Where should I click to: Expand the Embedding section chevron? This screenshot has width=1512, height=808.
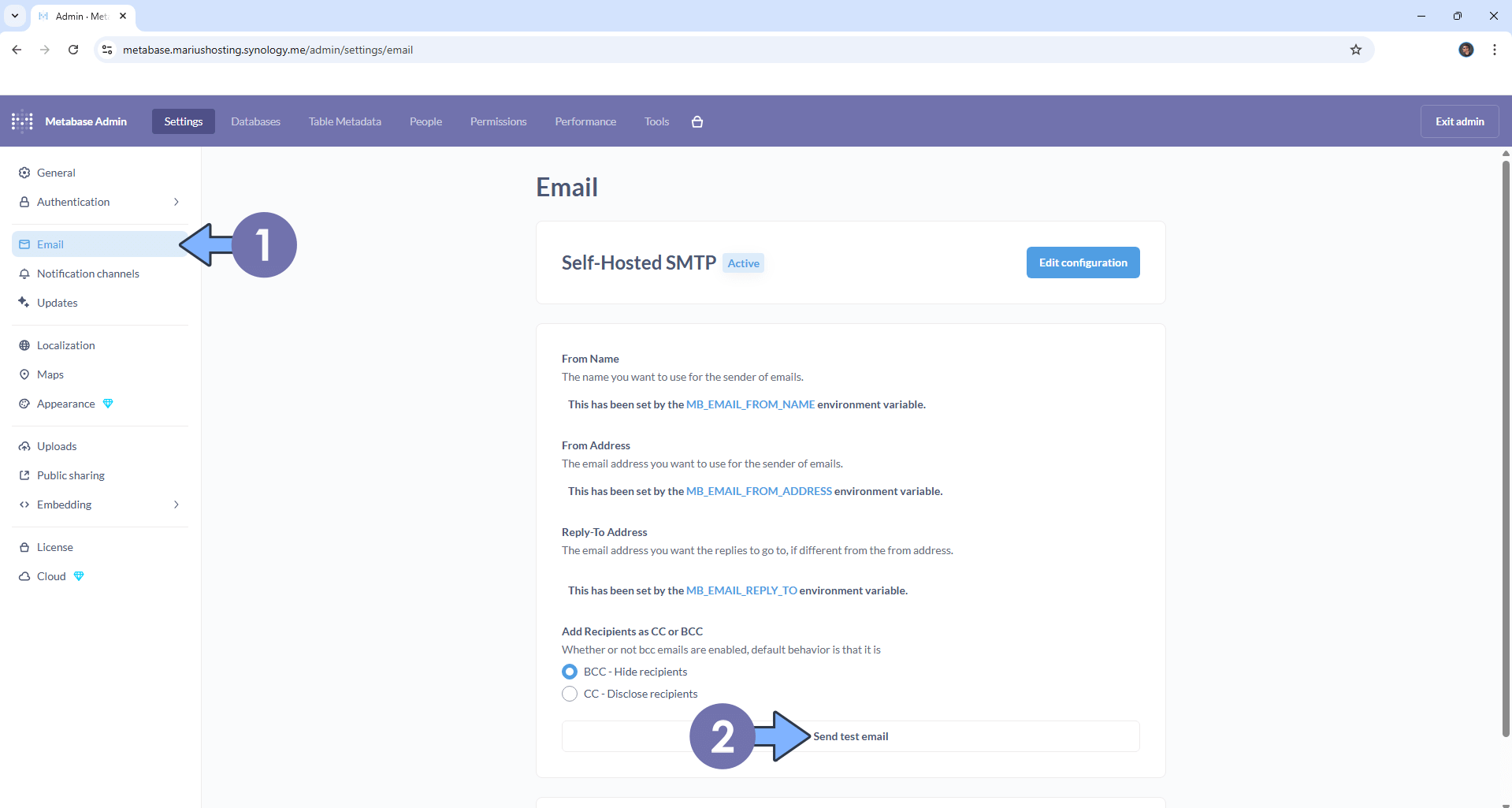pyautogui.click(x=176, y=505)
